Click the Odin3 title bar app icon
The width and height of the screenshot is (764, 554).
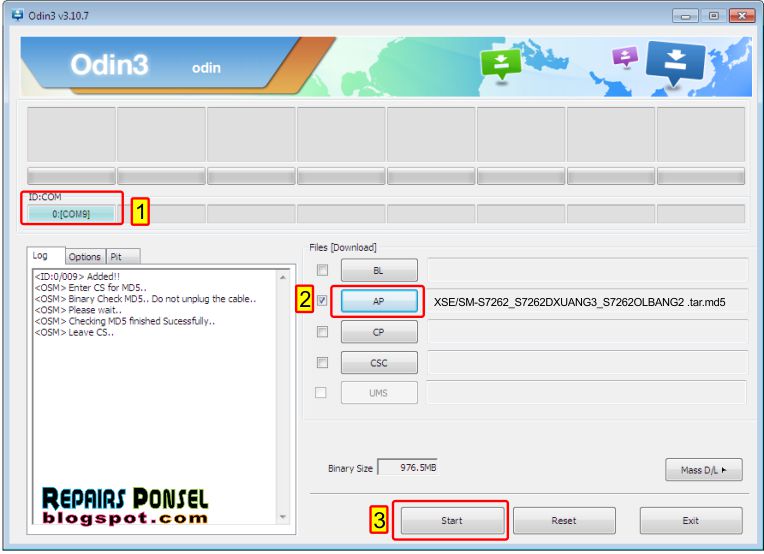18,15
